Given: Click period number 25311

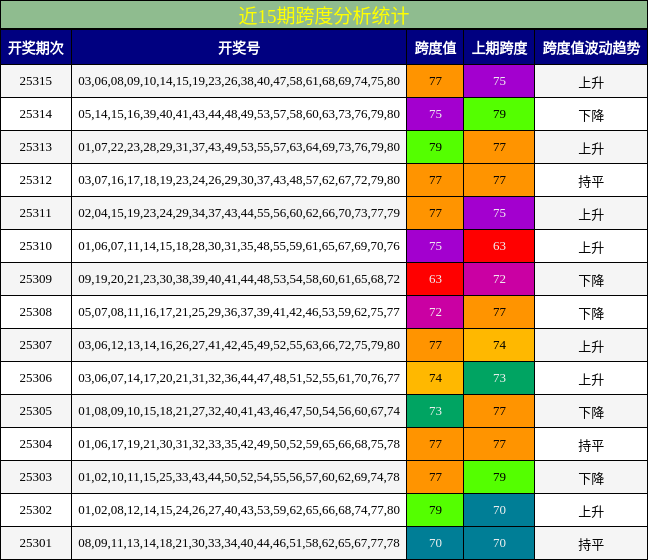Looking at the screenshot, I should [x=36, y=213].
